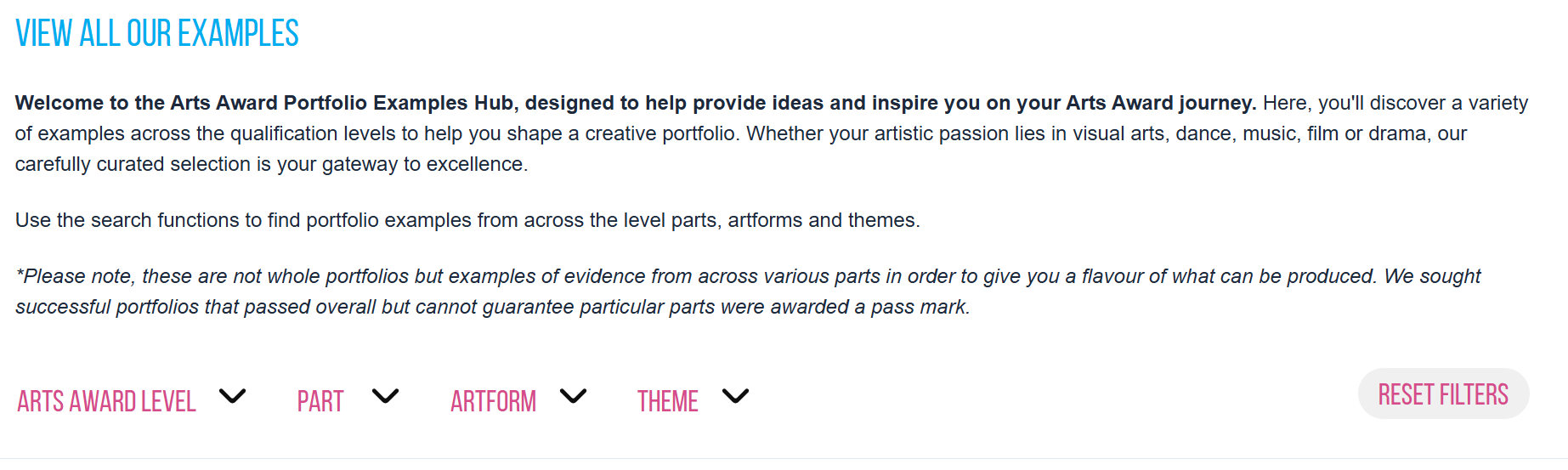Click the chevron arrow next to Artform
Screen dimensions: 1568x470
(x=573, y=396)
